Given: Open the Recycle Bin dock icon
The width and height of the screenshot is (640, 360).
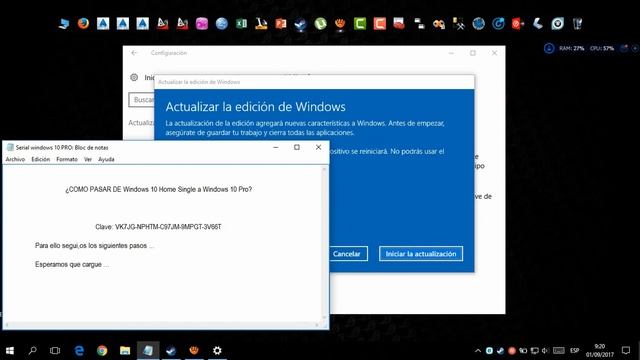Looking at the screenshot, I should coord(577,24).
